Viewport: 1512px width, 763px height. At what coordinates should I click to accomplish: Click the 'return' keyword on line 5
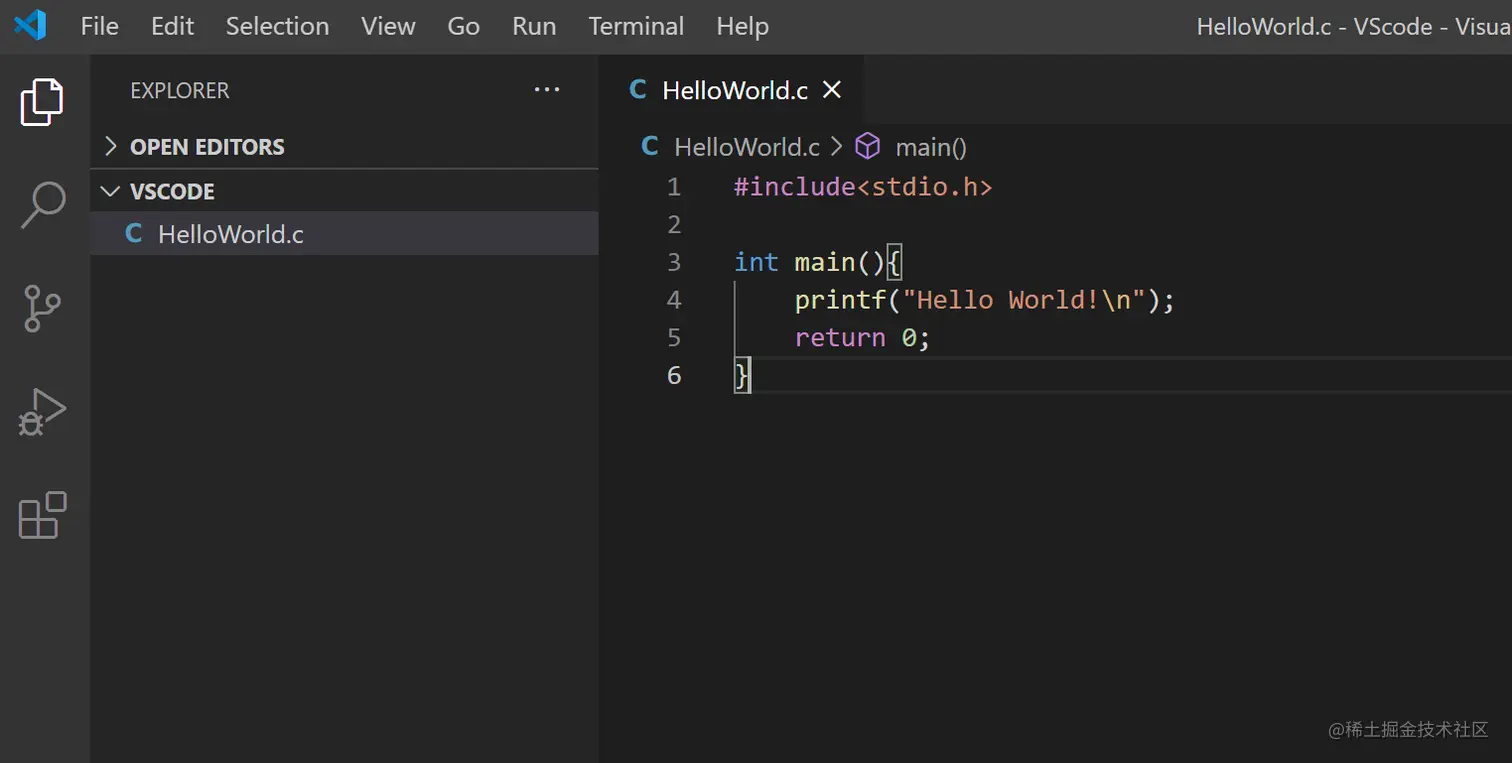(840, 338)
